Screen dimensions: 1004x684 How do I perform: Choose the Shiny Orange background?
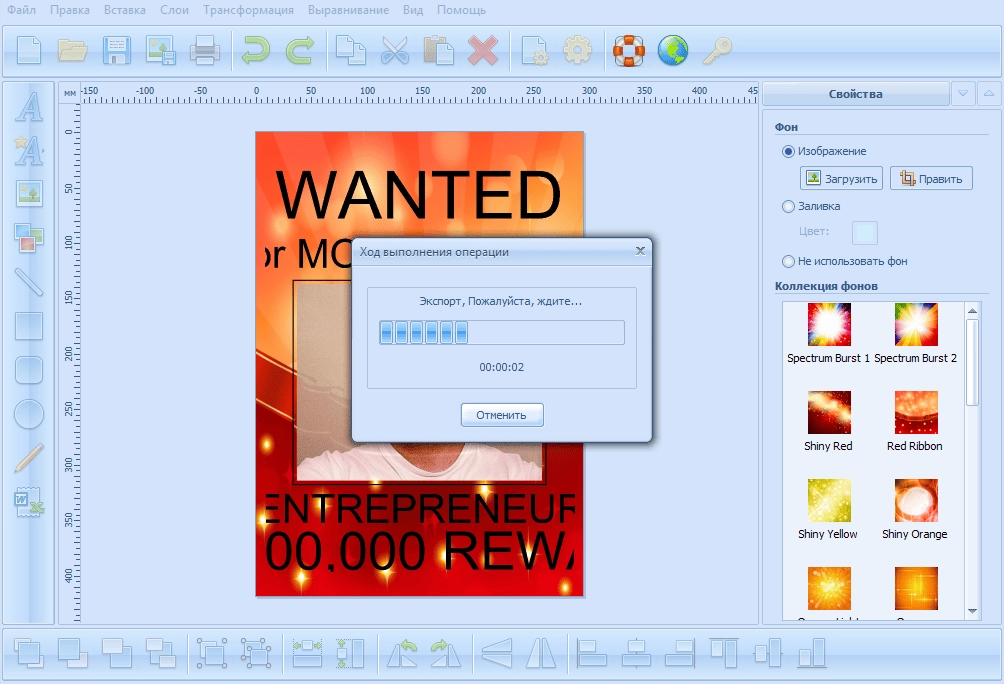click(916, 509)
